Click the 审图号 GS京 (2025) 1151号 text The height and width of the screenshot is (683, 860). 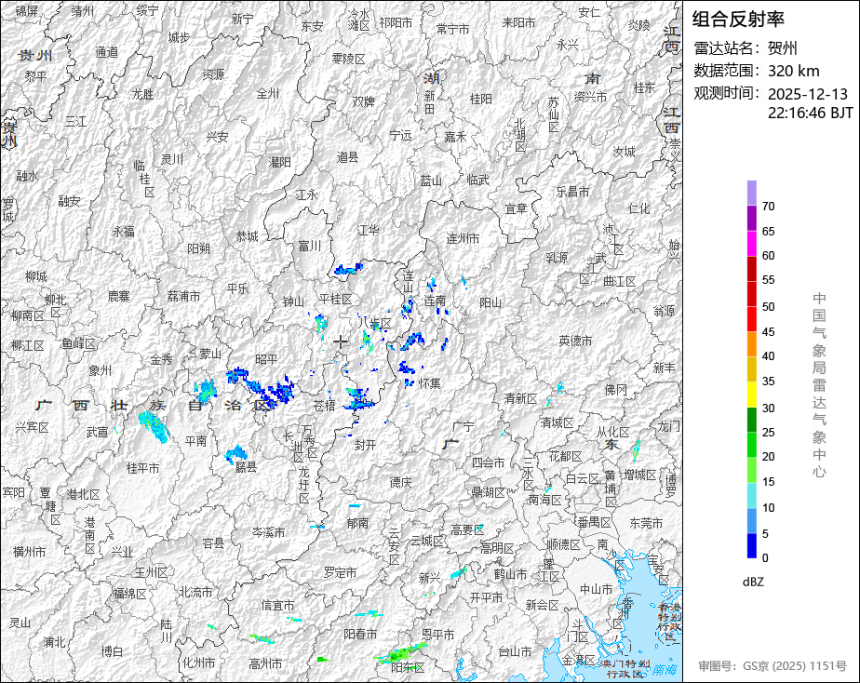pos(772,666)
